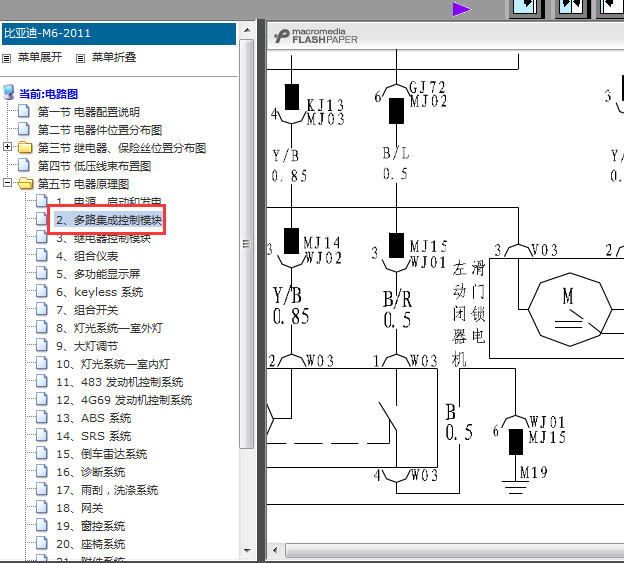Open 5、多功能显示屏

point(98,274)
